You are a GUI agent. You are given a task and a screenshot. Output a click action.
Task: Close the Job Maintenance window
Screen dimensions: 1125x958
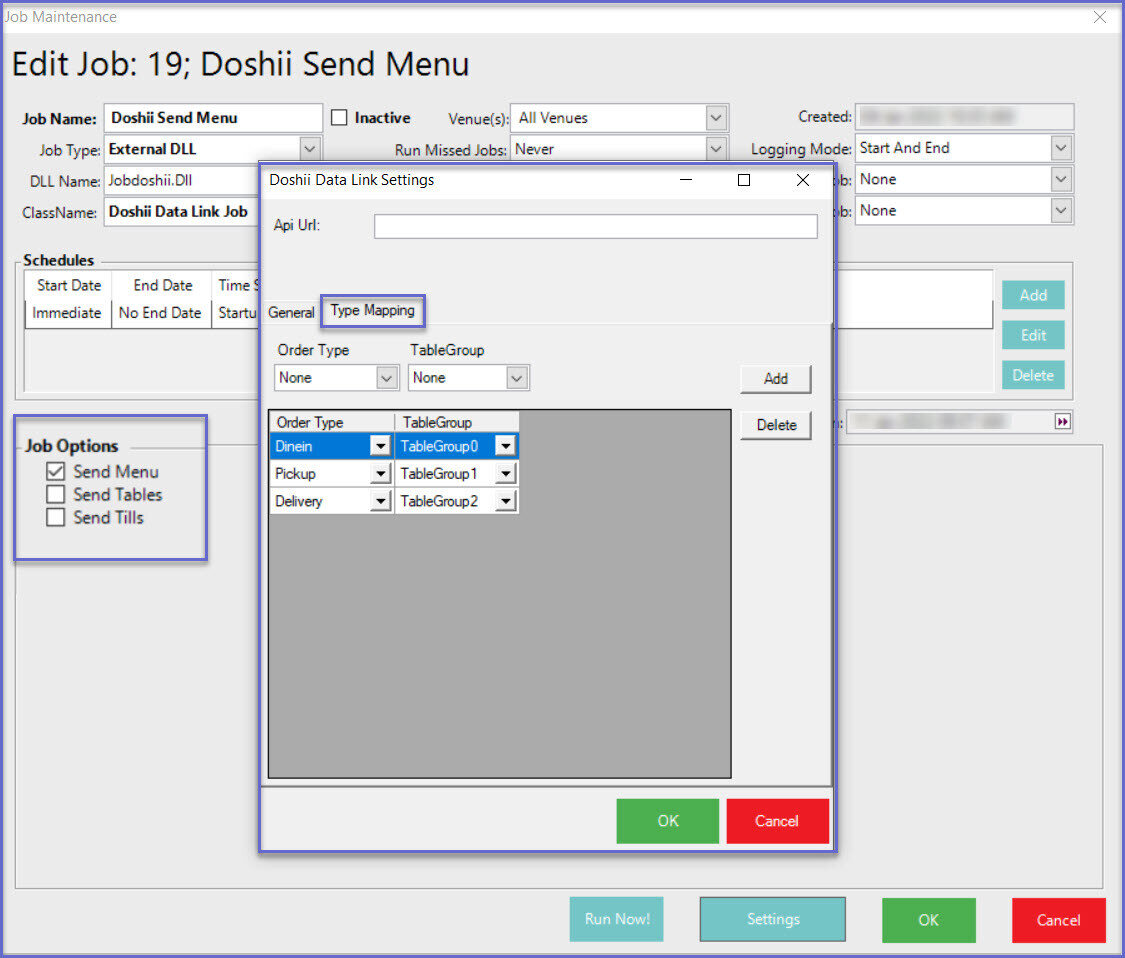[x=1099, y=17]
